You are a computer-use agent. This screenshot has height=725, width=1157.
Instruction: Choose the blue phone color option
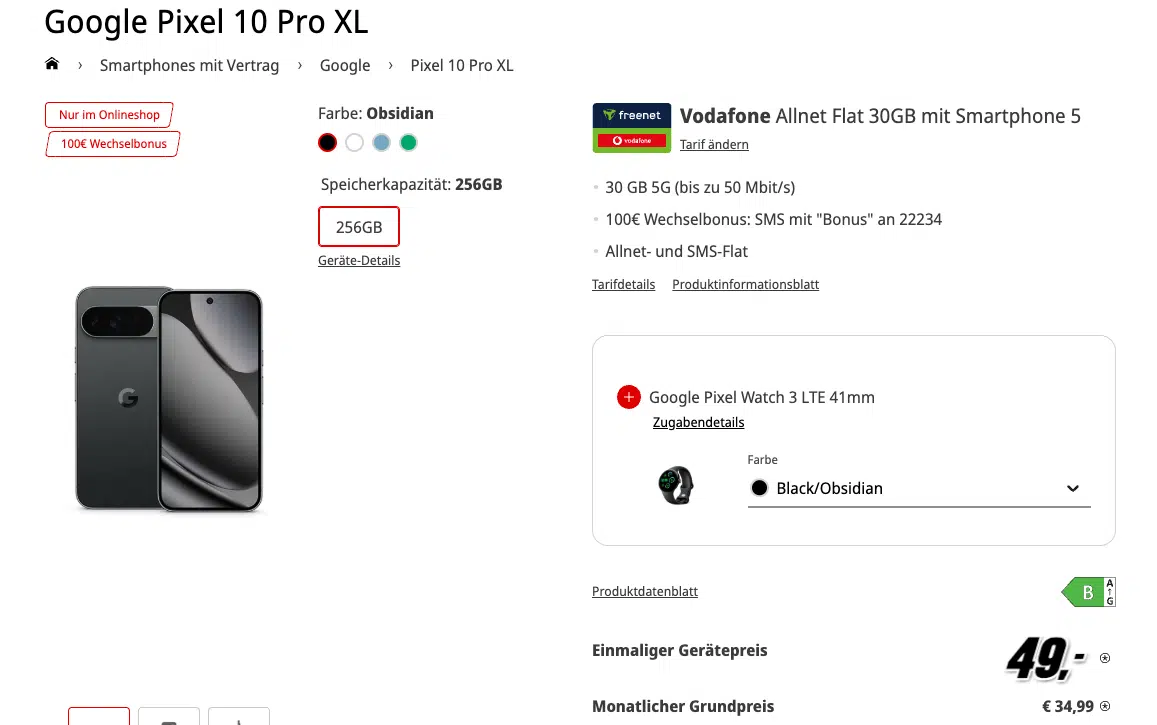(x=381, y=143)
